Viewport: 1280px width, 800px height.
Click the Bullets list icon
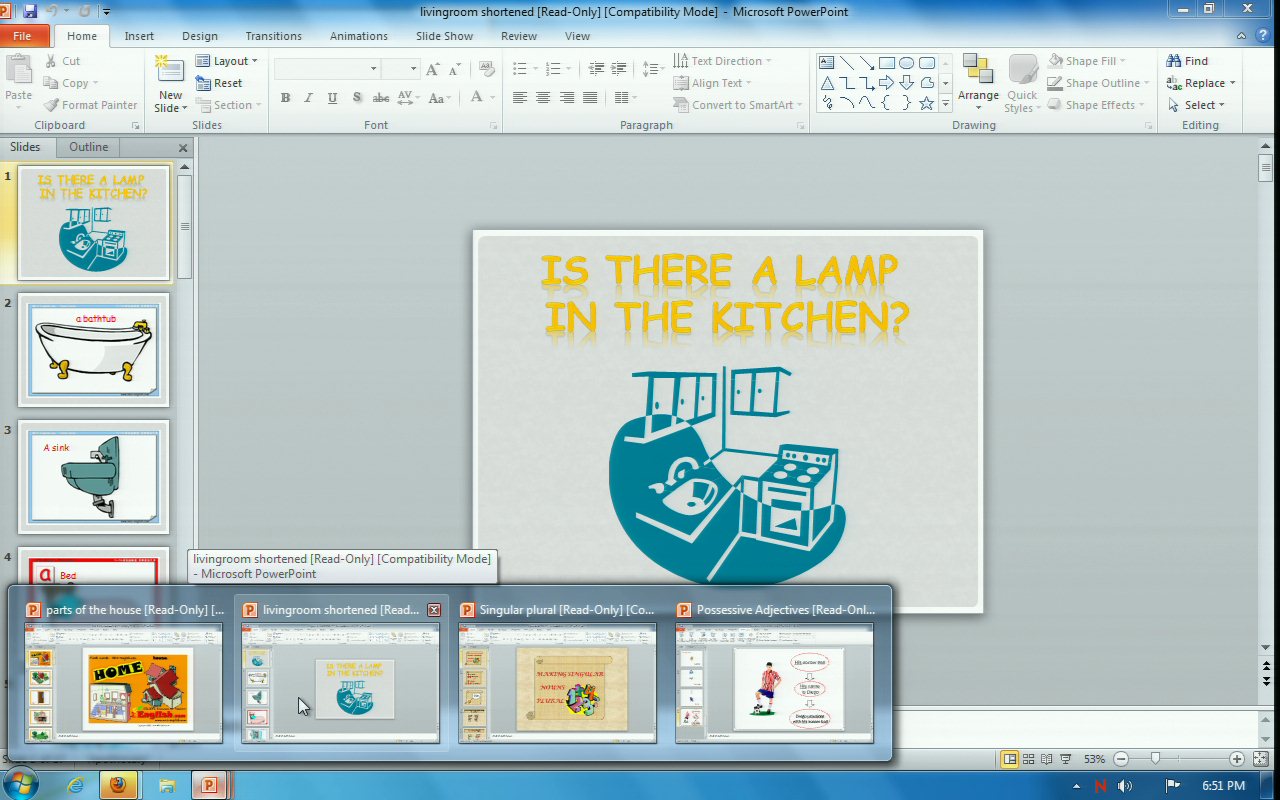520,68
